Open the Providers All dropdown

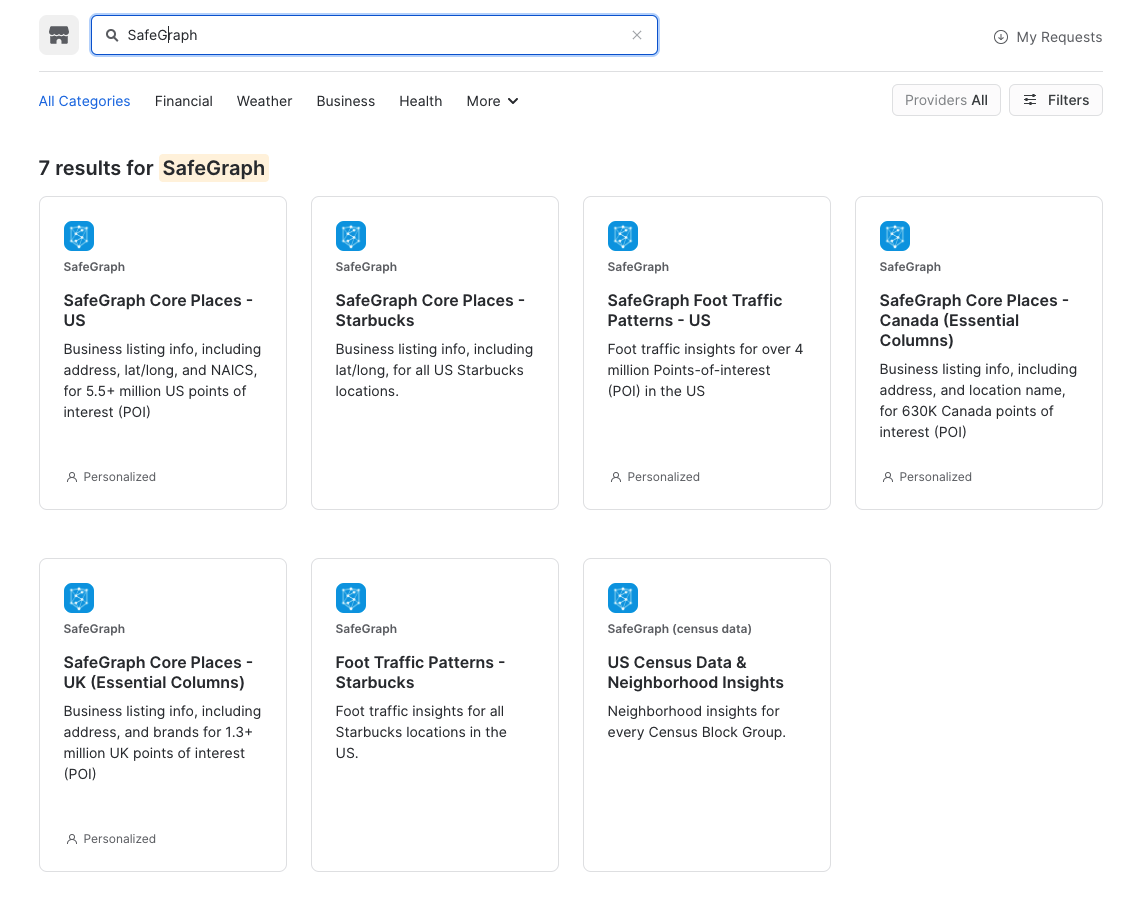945,100
